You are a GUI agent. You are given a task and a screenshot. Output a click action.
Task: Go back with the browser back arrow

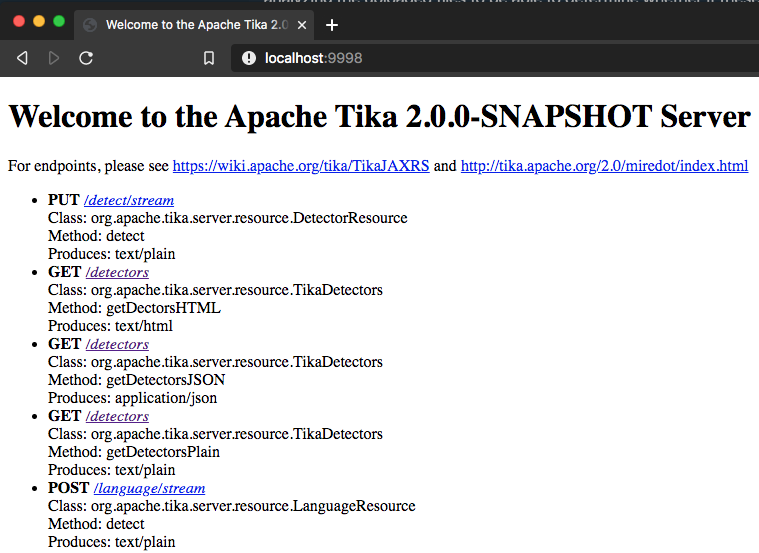[x=22, y=58]
